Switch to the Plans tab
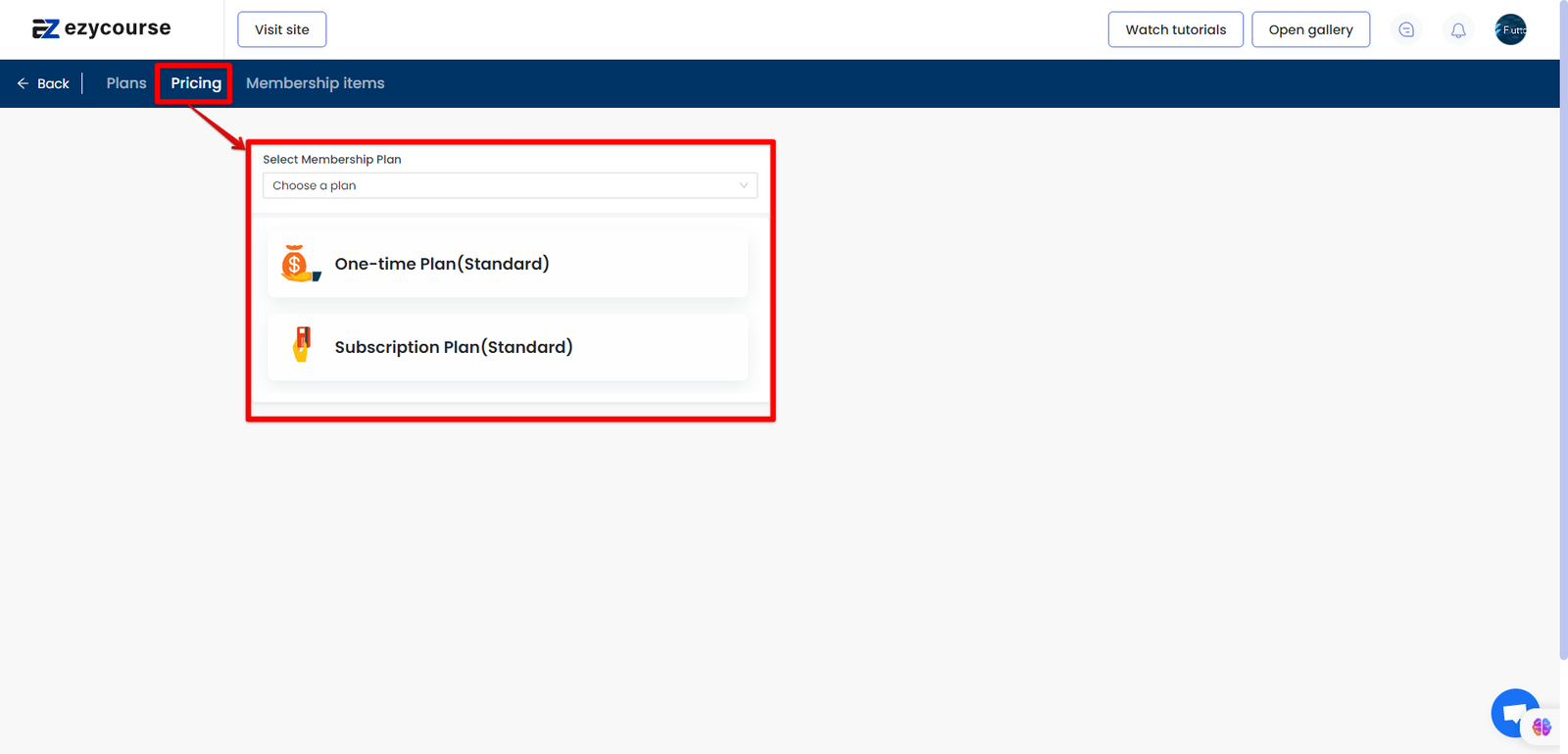This screenshot has height=754, width=1568. 126,83
